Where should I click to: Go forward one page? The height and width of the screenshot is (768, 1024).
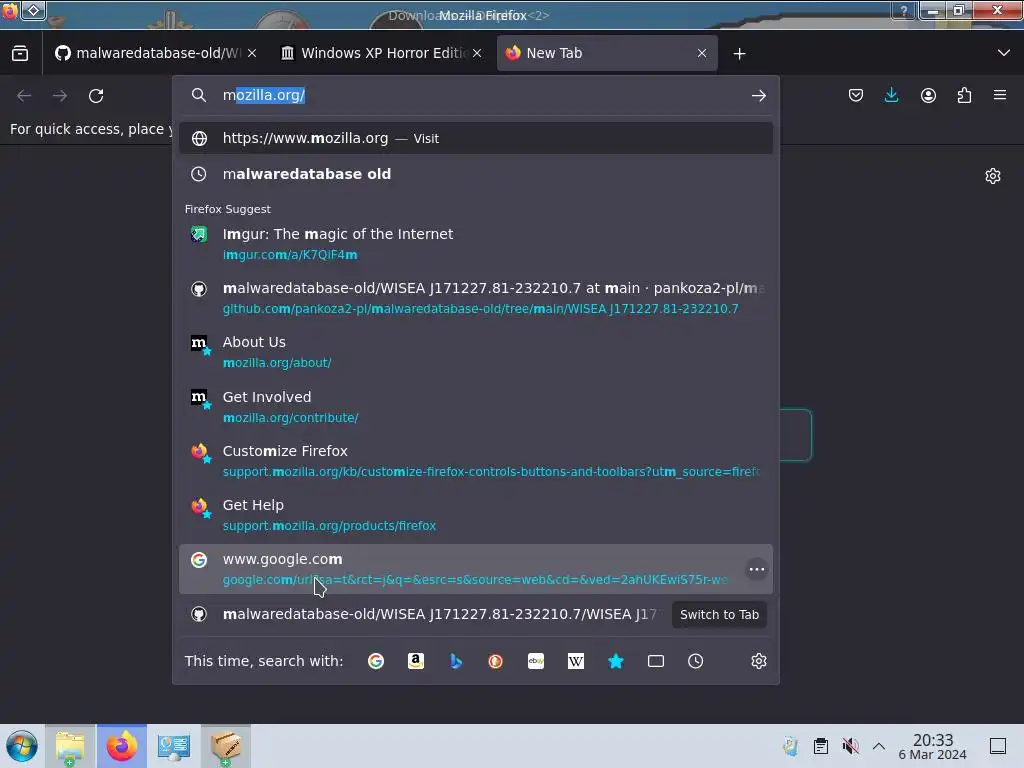pos(60,95)
